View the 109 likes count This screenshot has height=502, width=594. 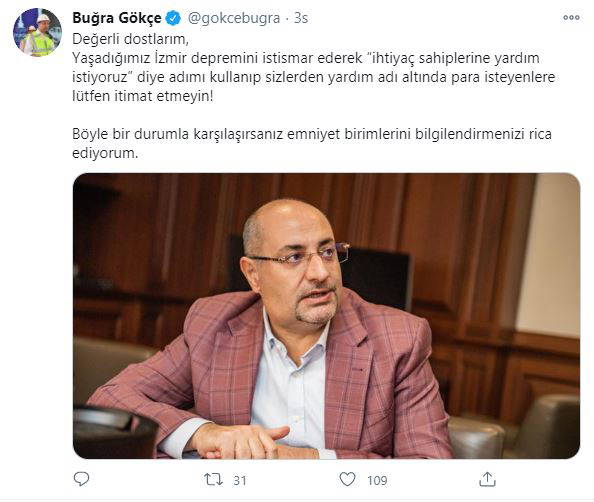tap(377, 480)
